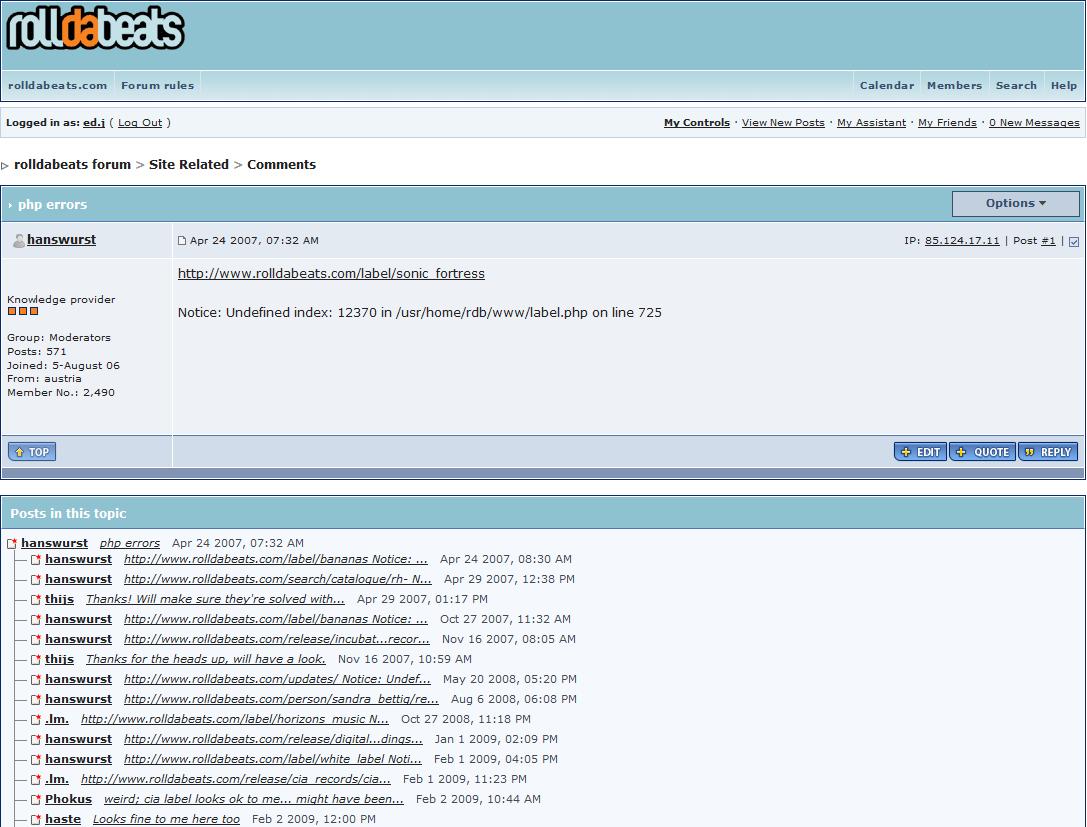Open 'php errors' entry in topic list
The width and height of the screenshot is (1087, 827).
[x=130, y=543]
